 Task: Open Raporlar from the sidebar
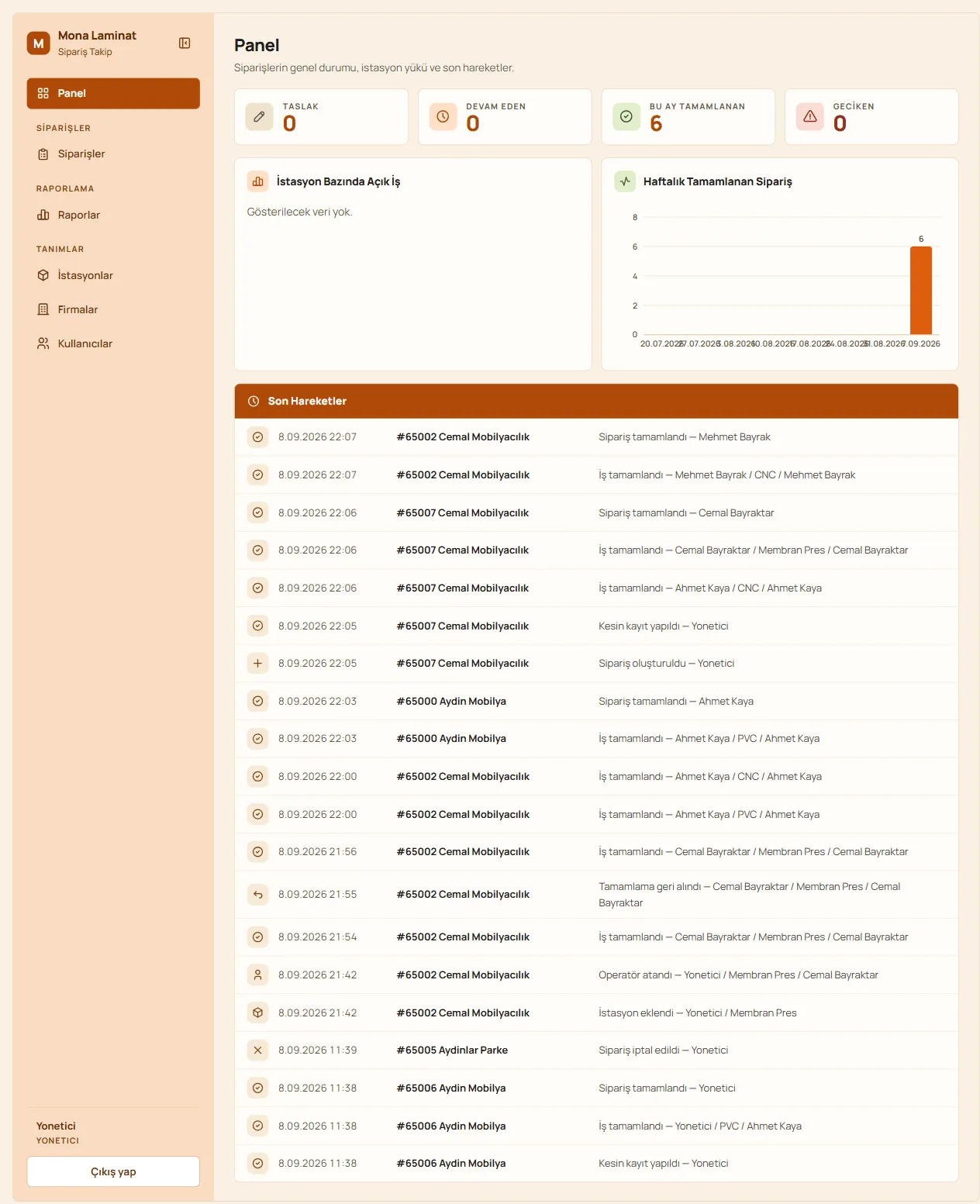click(x=113, y=215)
